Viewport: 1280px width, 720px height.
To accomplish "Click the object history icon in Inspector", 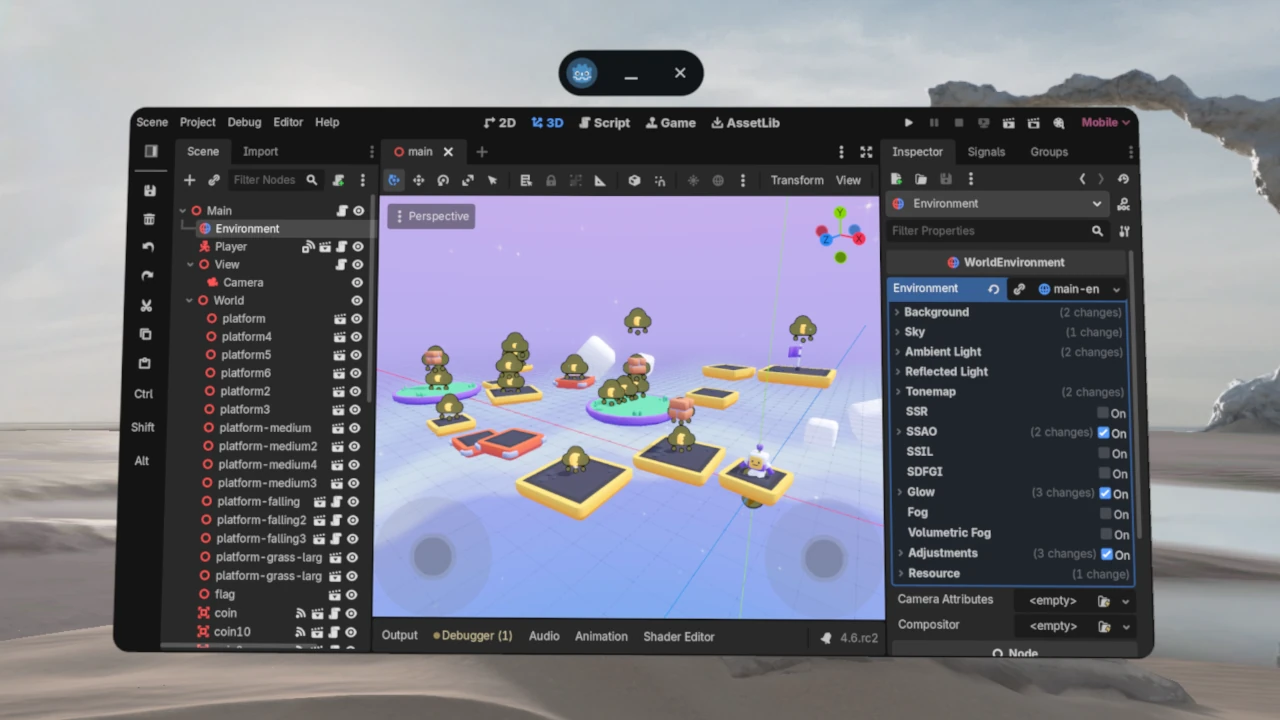I will tap(1123, 179).
